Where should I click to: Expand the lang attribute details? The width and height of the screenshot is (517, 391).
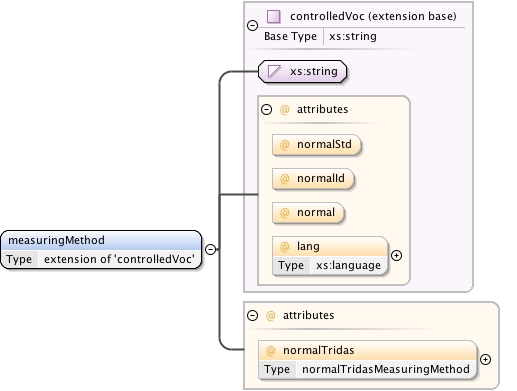pos(396,256)
